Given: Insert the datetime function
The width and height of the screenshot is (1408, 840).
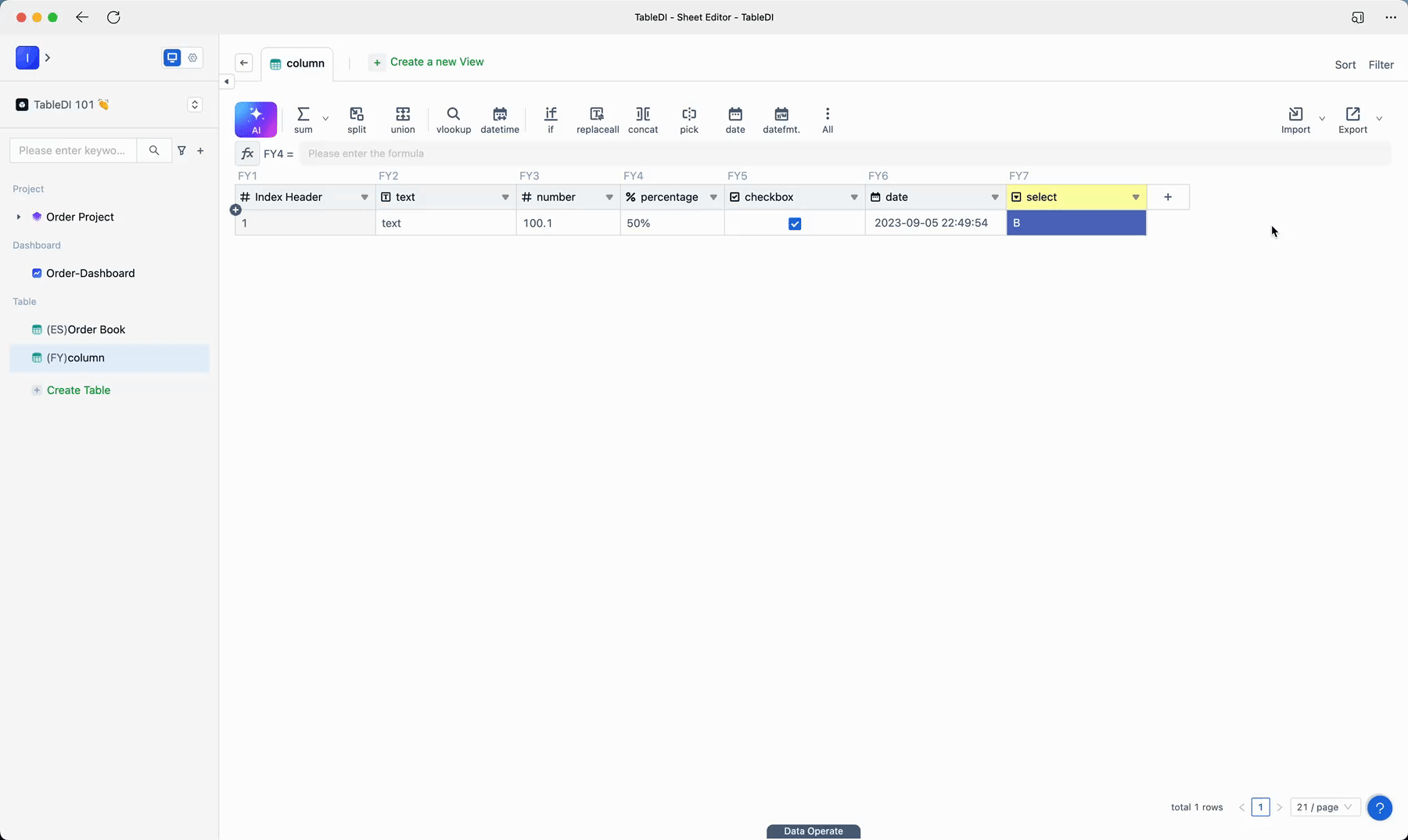Looking at the screenshot, I should pos(500,120).
